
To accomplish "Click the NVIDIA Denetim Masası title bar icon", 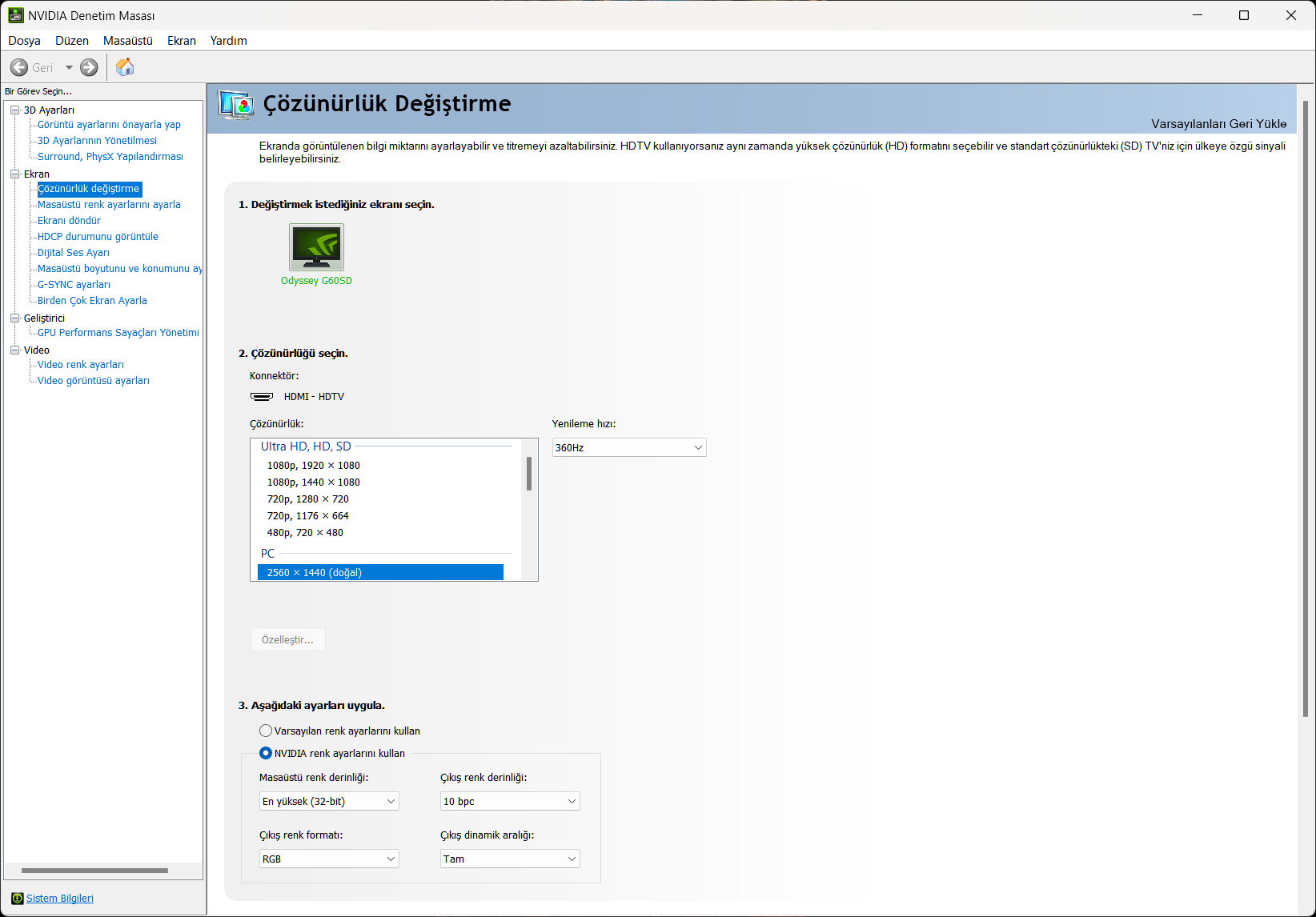I will (x=16, y=15).
